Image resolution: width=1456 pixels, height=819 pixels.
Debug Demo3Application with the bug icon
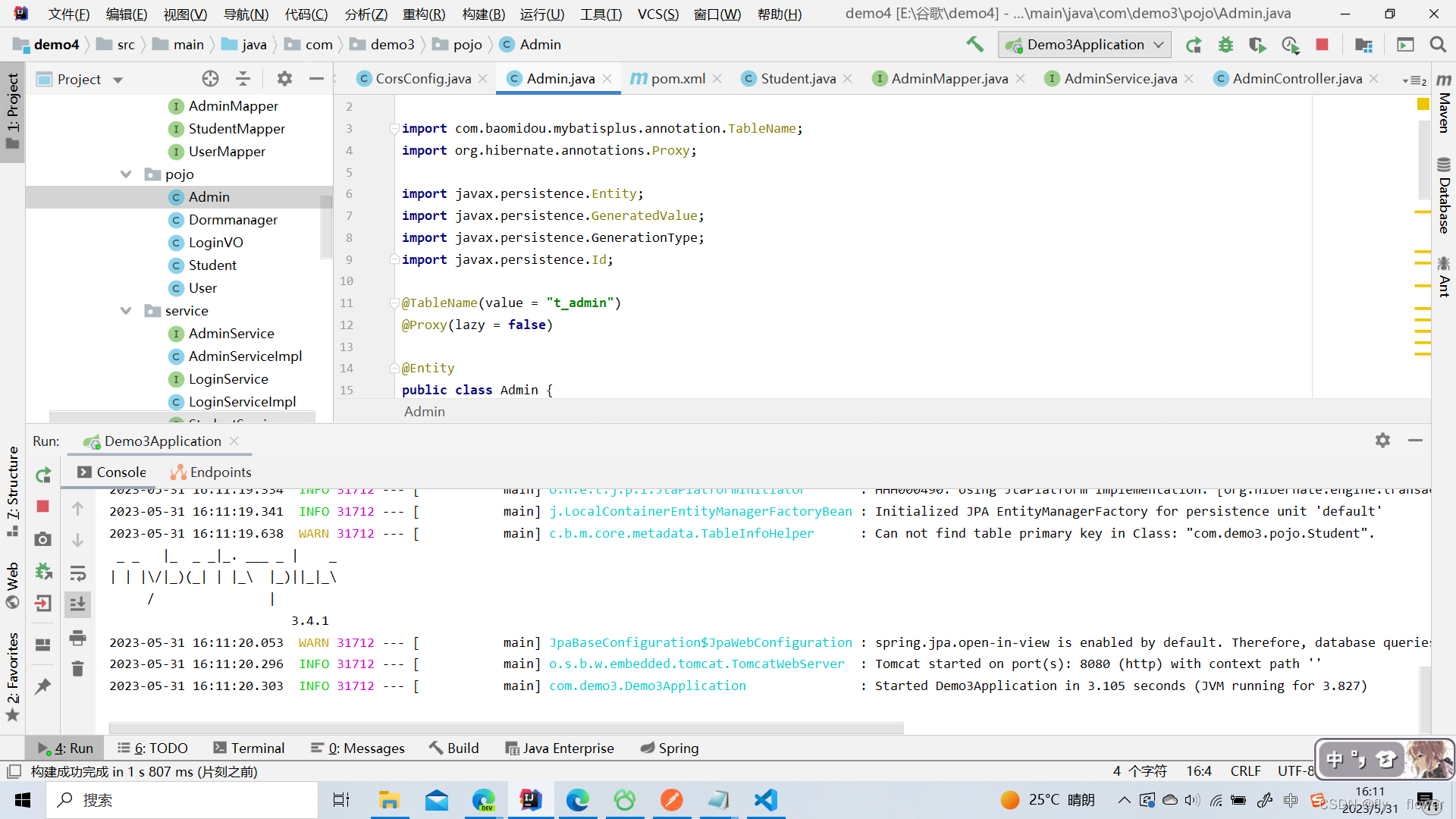(x=1226, y=45)
